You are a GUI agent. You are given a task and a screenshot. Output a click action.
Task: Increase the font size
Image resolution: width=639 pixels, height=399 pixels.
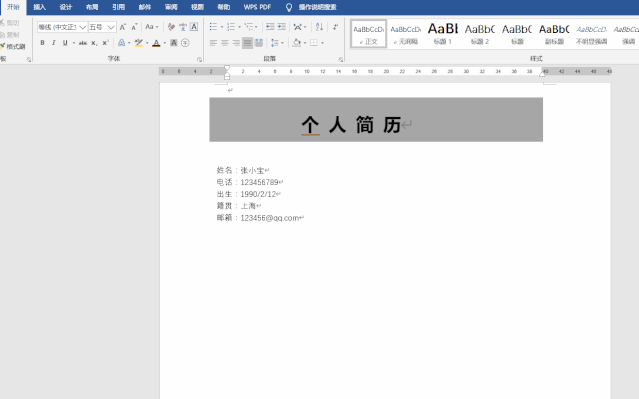[123, 27]
